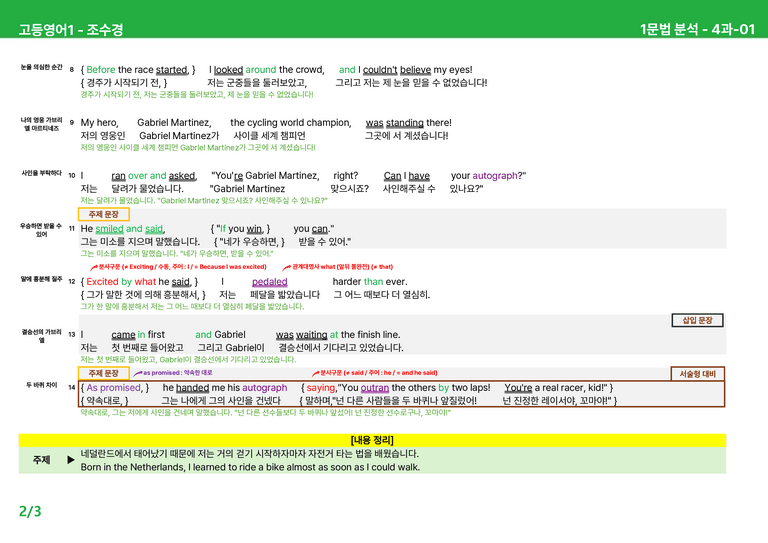
Task: Click the sentence number 10
Action: pyautogui.click(x=72, y=175)
